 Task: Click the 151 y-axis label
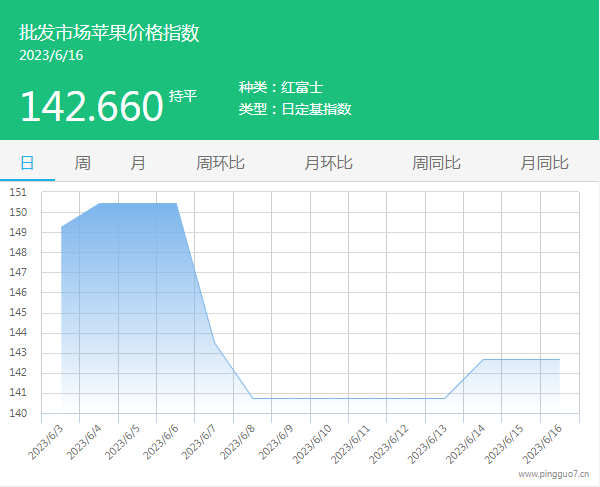(18, 192)
